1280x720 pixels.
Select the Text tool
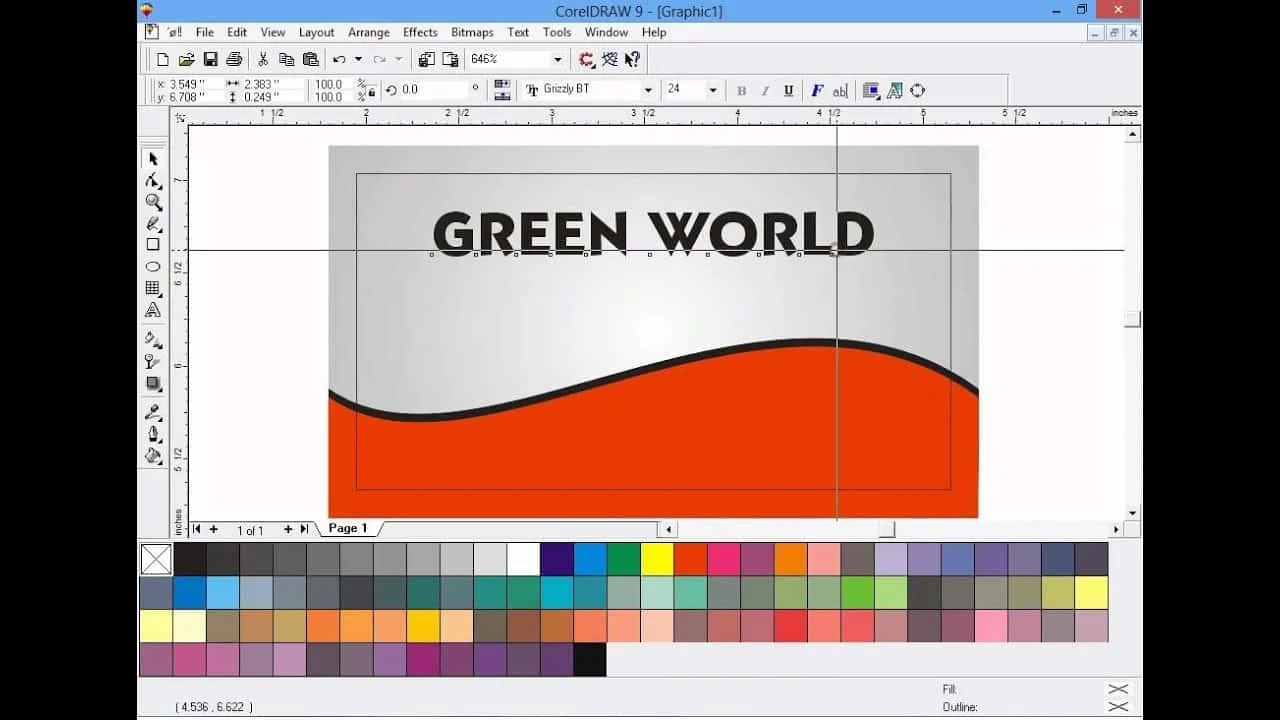click(153, 310)
